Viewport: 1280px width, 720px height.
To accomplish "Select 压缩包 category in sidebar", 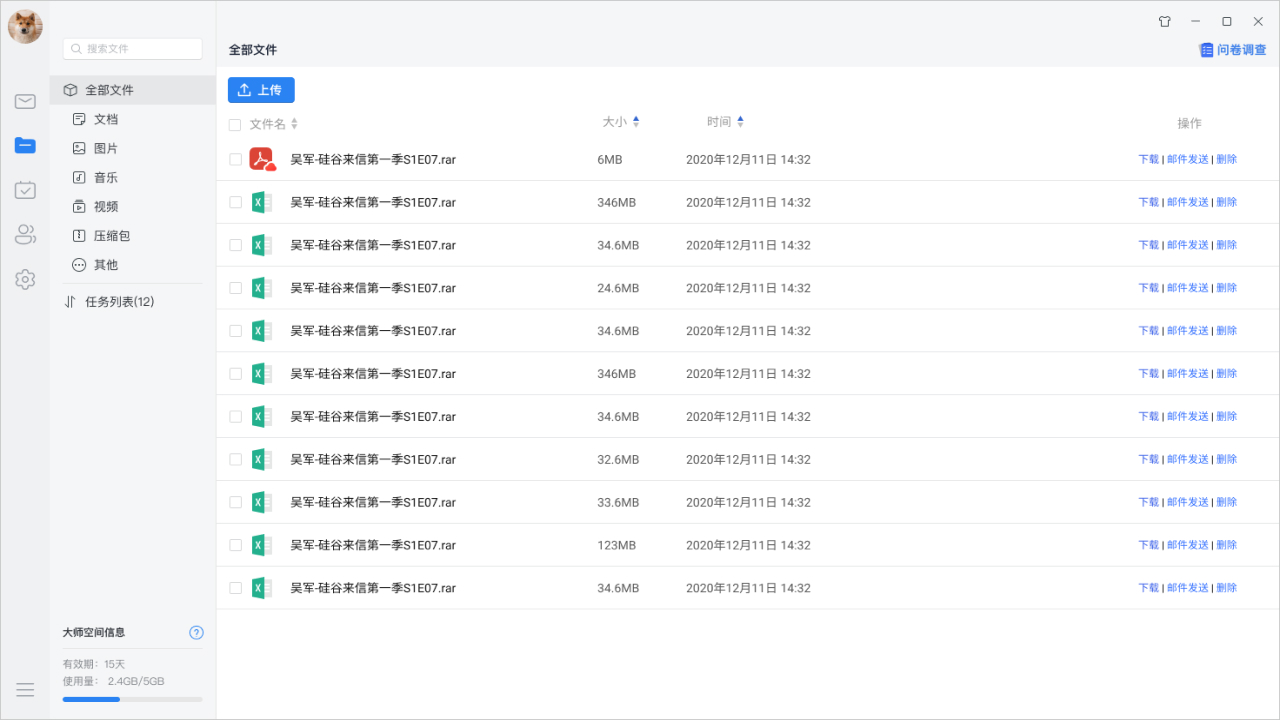I will (x=111, y=236).
